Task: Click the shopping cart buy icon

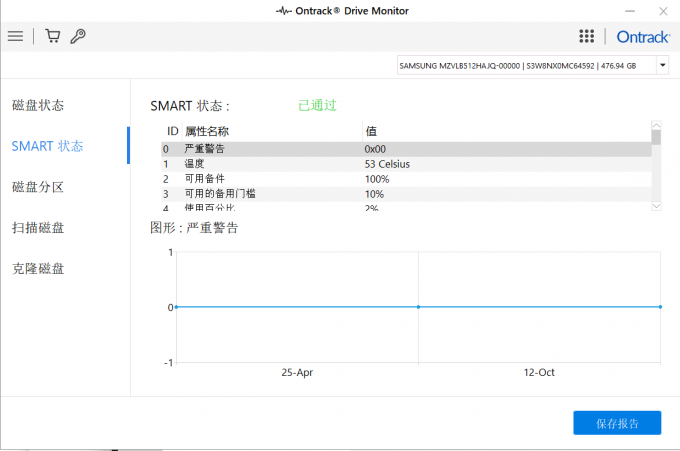Action: pyautogui.click(x=53, y=36)
